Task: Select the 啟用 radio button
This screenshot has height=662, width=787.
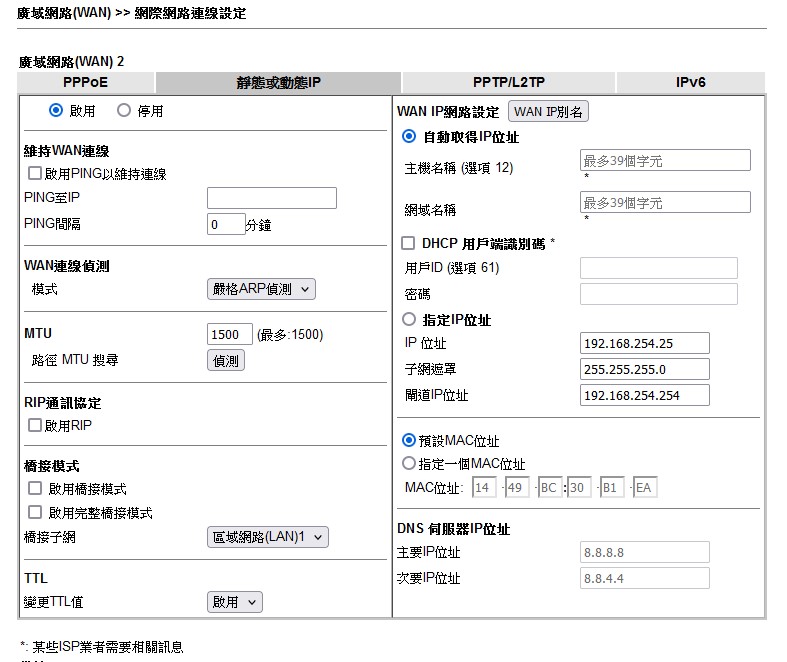Action: 56,111
